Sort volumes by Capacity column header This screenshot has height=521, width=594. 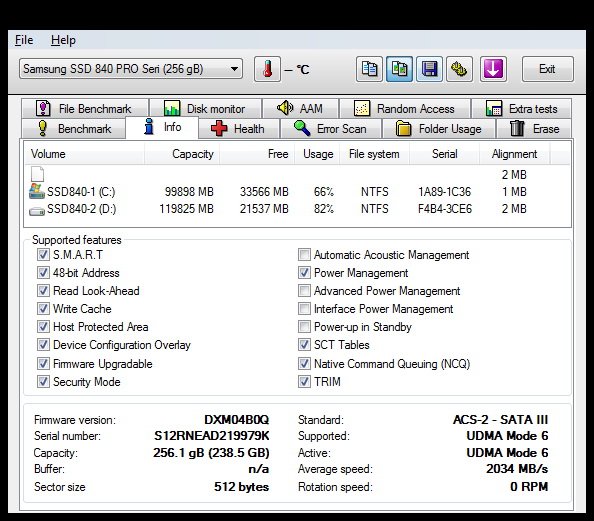(182, 154)
